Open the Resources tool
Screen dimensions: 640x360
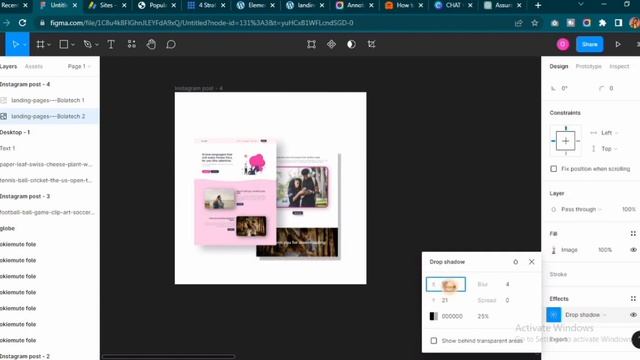[131, 44]
